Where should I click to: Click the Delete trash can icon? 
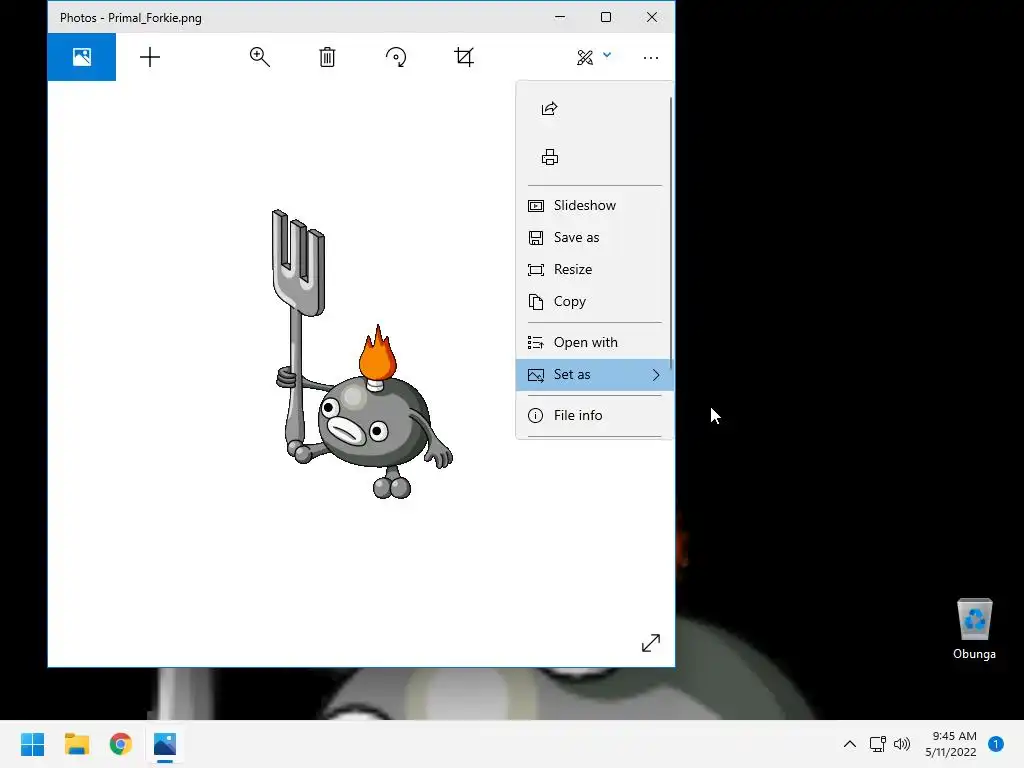(x=327, y=57)
